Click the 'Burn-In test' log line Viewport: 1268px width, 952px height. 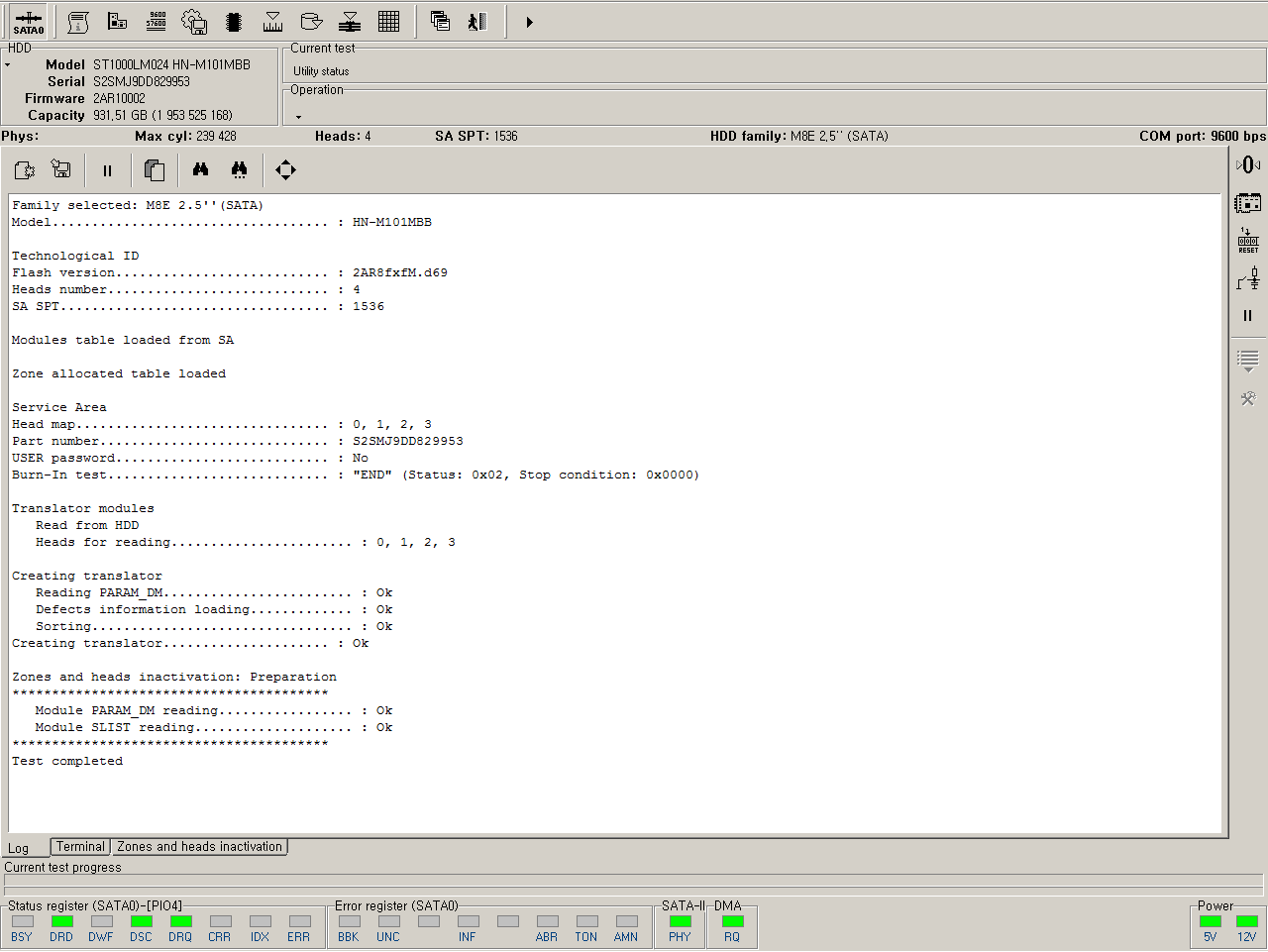click(356, 476)
